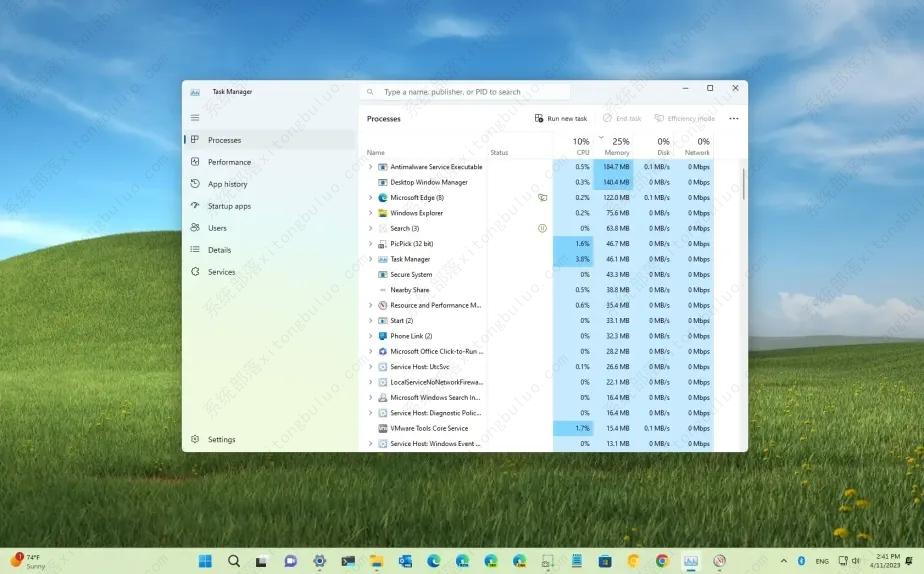
Task: Open the three-dot more options menu
Action: point(734,118)
